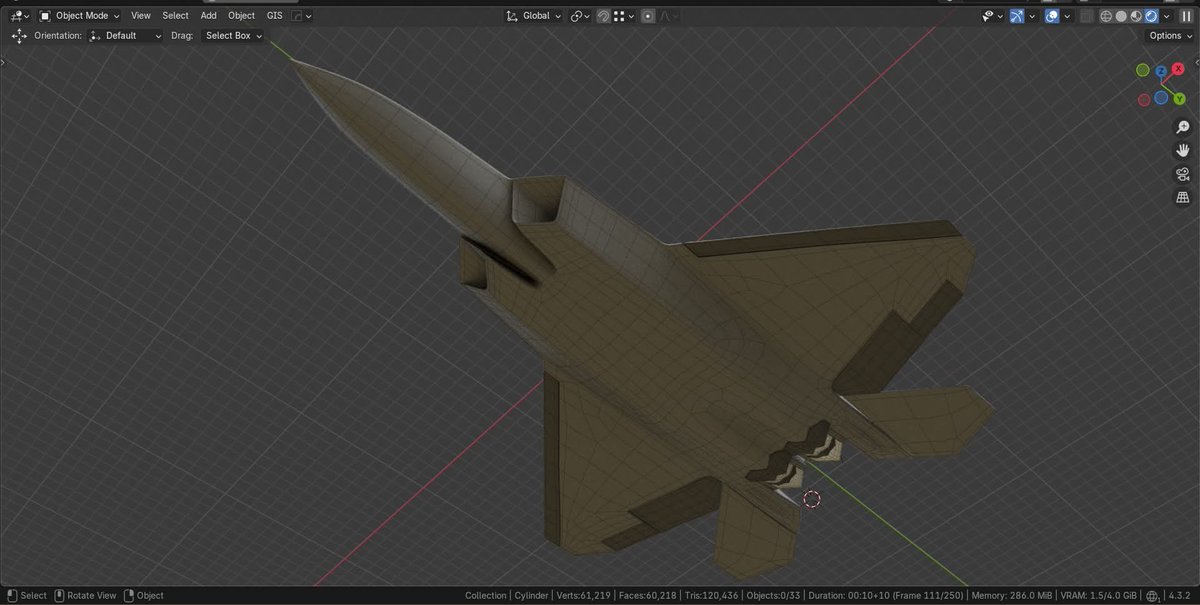Switch to material preview shading
This screenshot has width=1200, height=605.
pyautogui.click(x=1136, y=16)
